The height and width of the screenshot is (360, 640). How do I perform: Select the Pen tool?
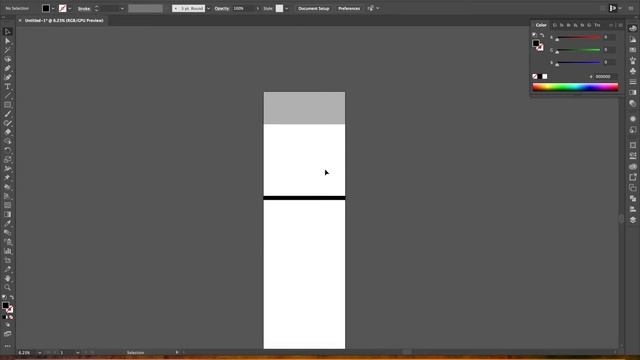pyautogui.click(x=7, y=68)
